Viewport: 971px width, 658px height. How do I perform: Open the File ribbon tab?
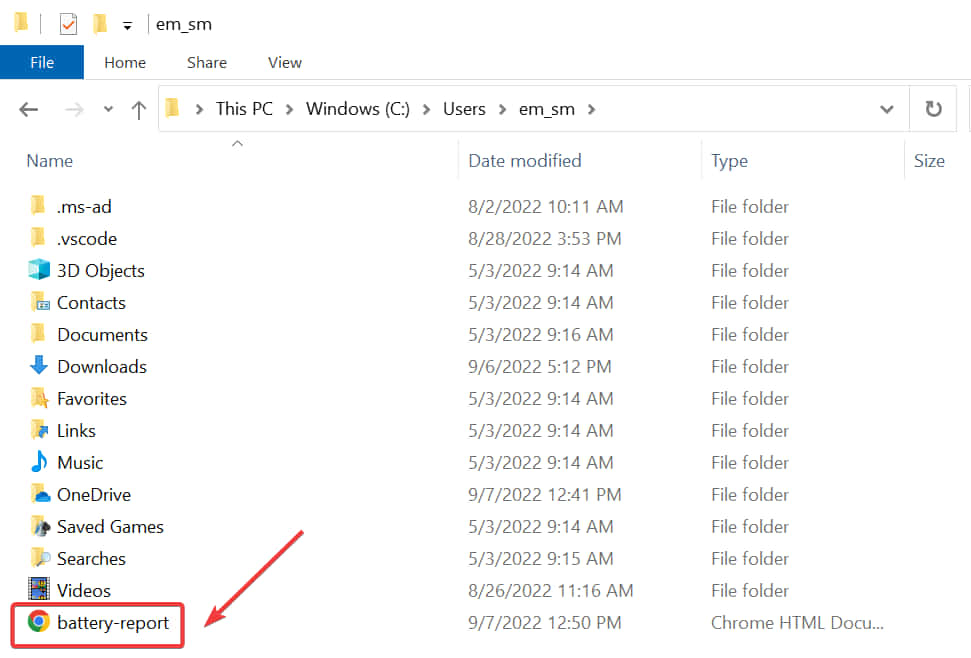[41, 63]
